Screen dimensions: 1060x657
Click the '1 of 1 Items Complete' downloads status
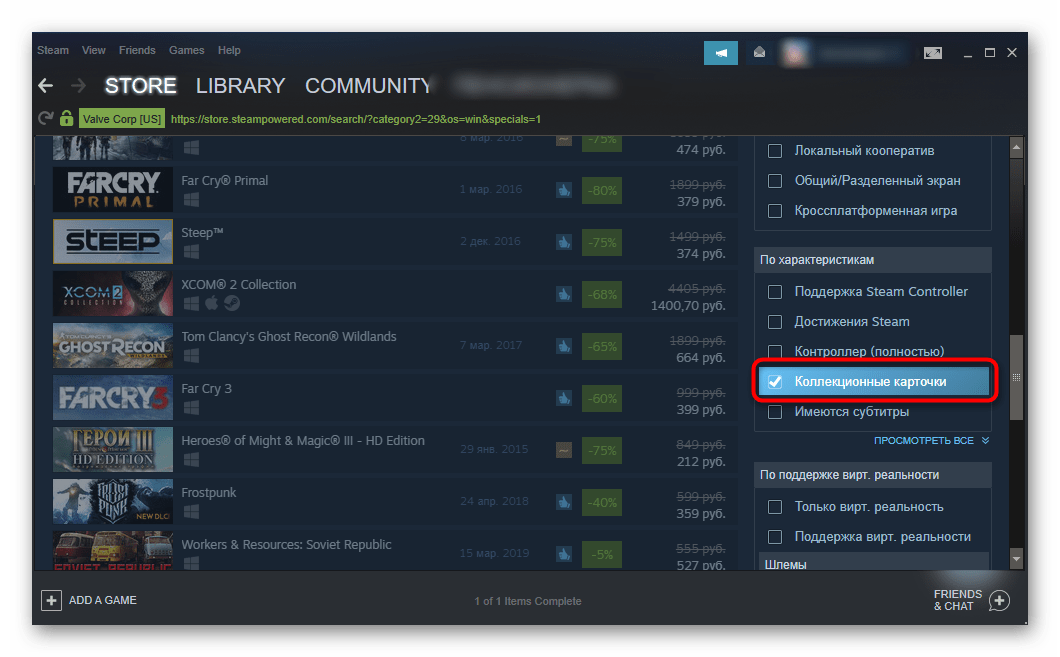[527, 601]
